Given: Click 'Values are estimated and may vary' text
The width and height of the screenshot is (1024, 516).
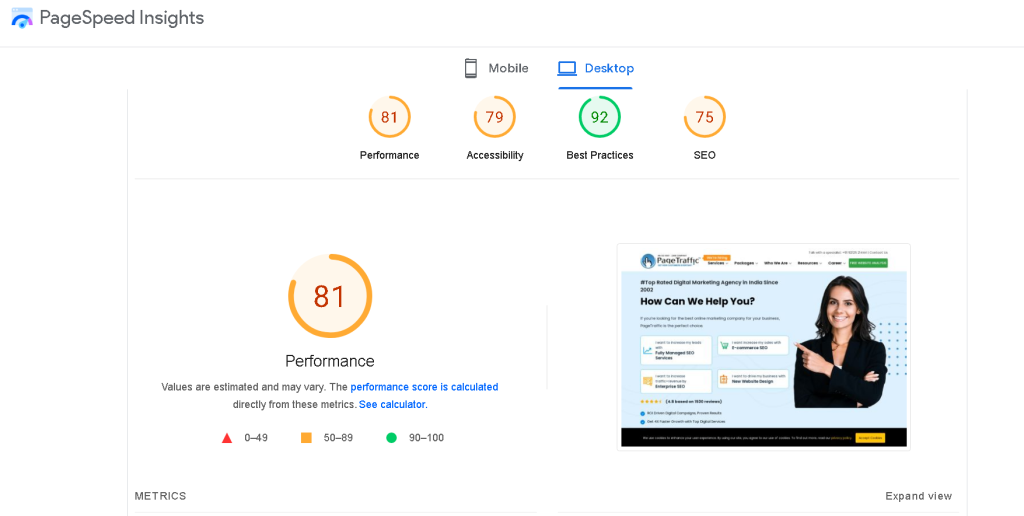Looking at the screenshot, I should tap(242, 387).
